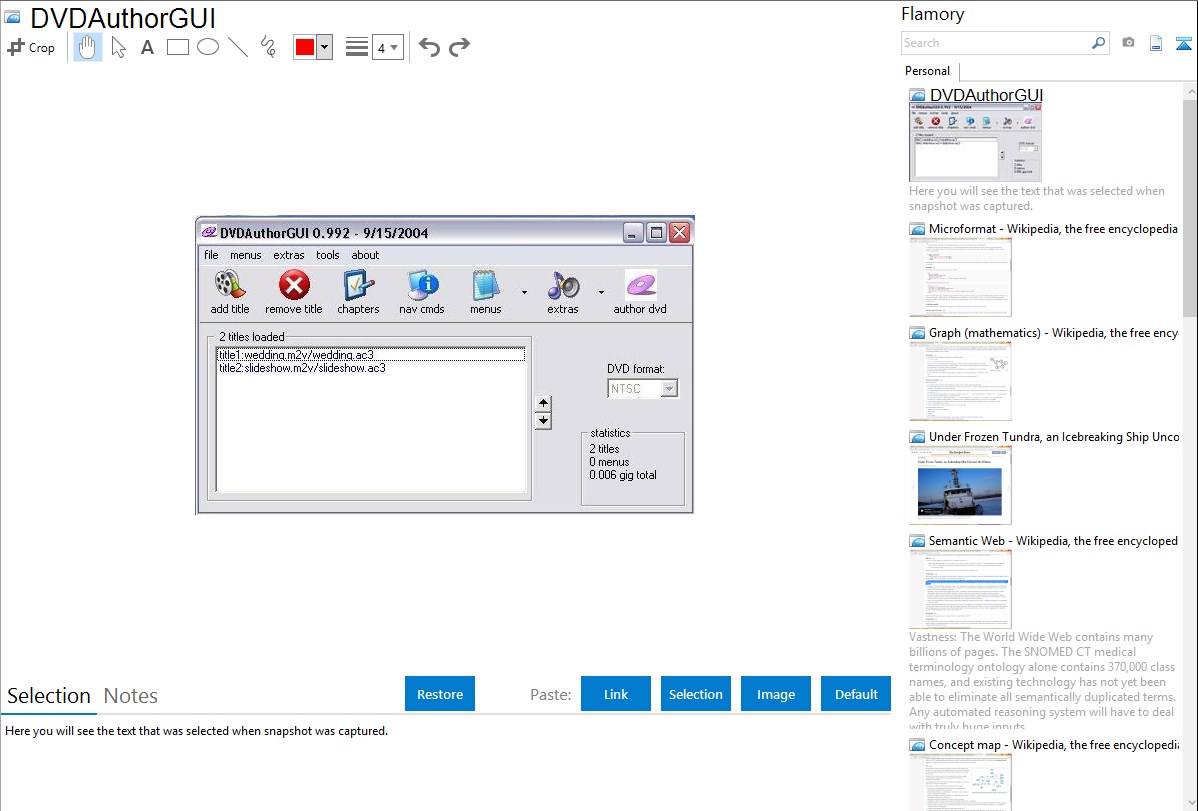Open the menus menu in menu bar

[246, 255]
